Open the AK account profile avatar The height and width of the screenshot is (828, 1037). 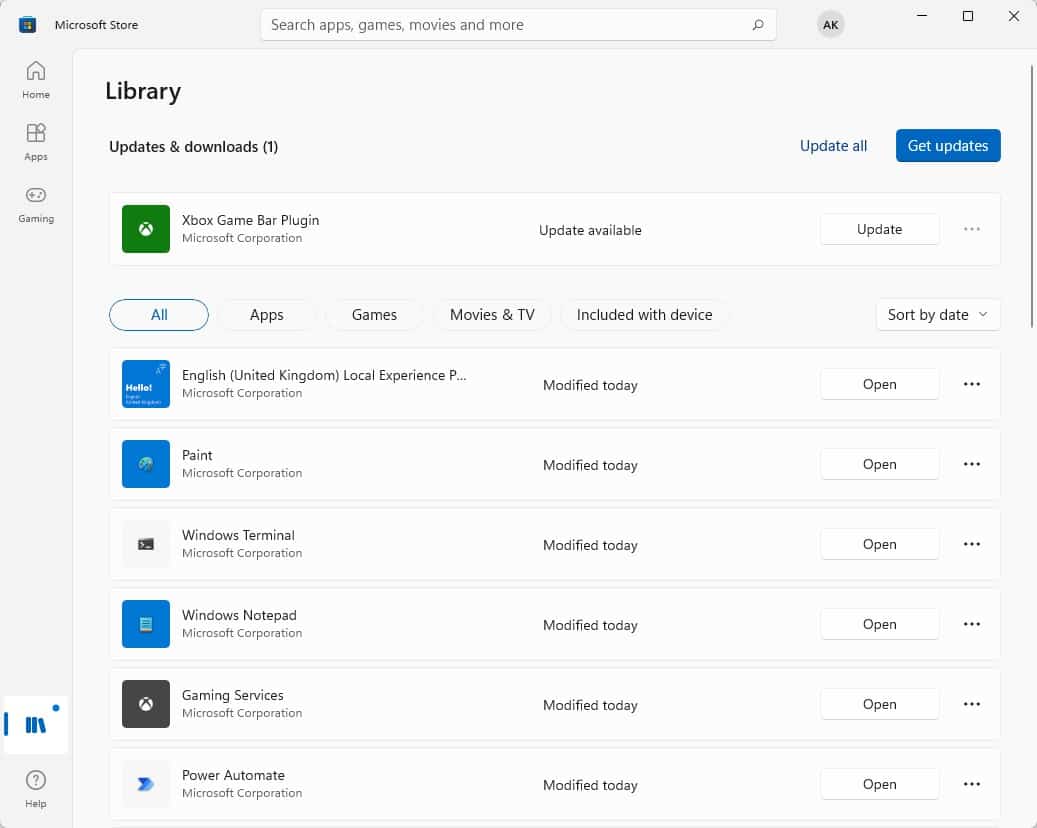[830, 24]
